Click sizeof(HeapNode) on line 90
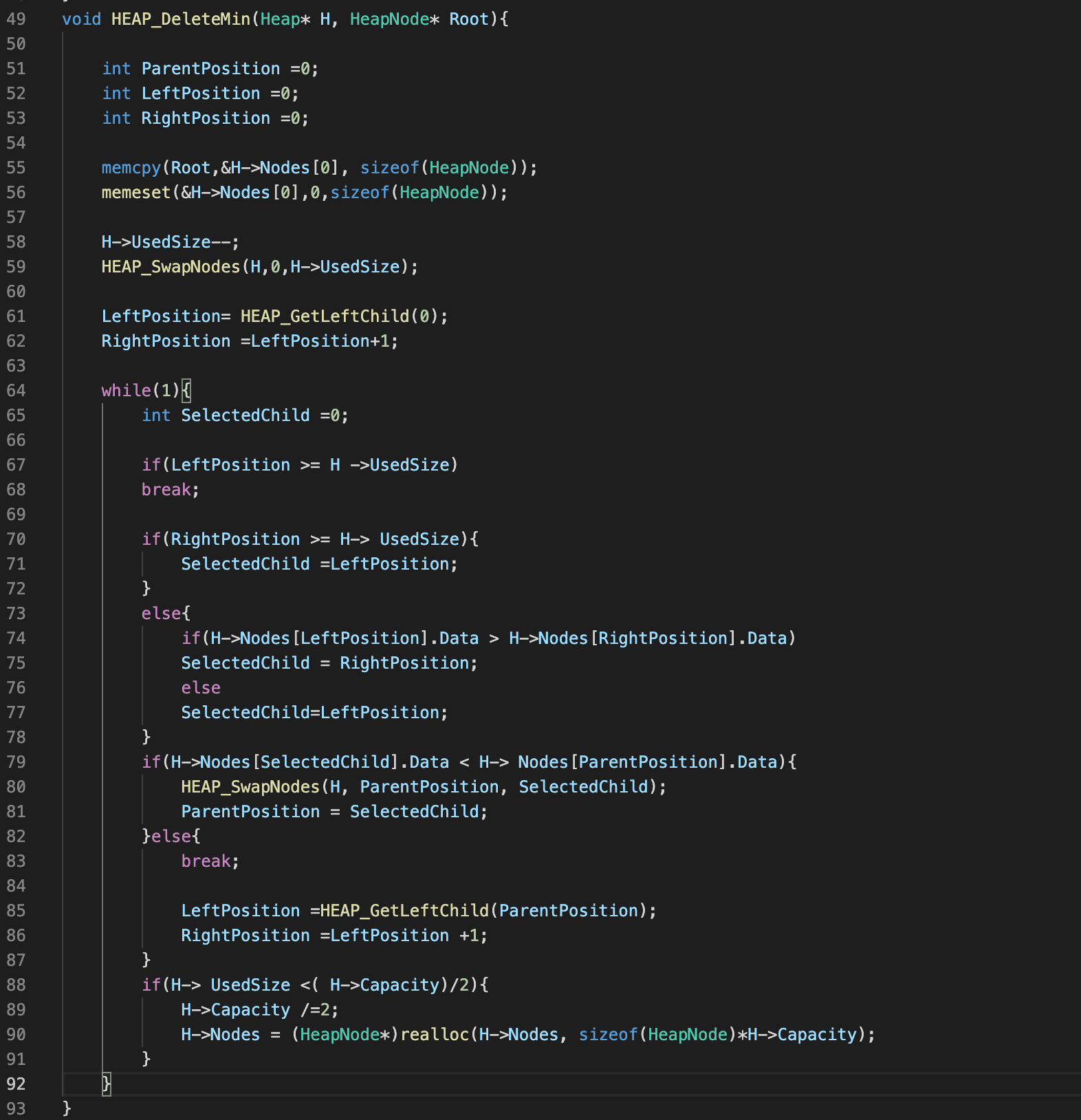 click(657, 1035)
